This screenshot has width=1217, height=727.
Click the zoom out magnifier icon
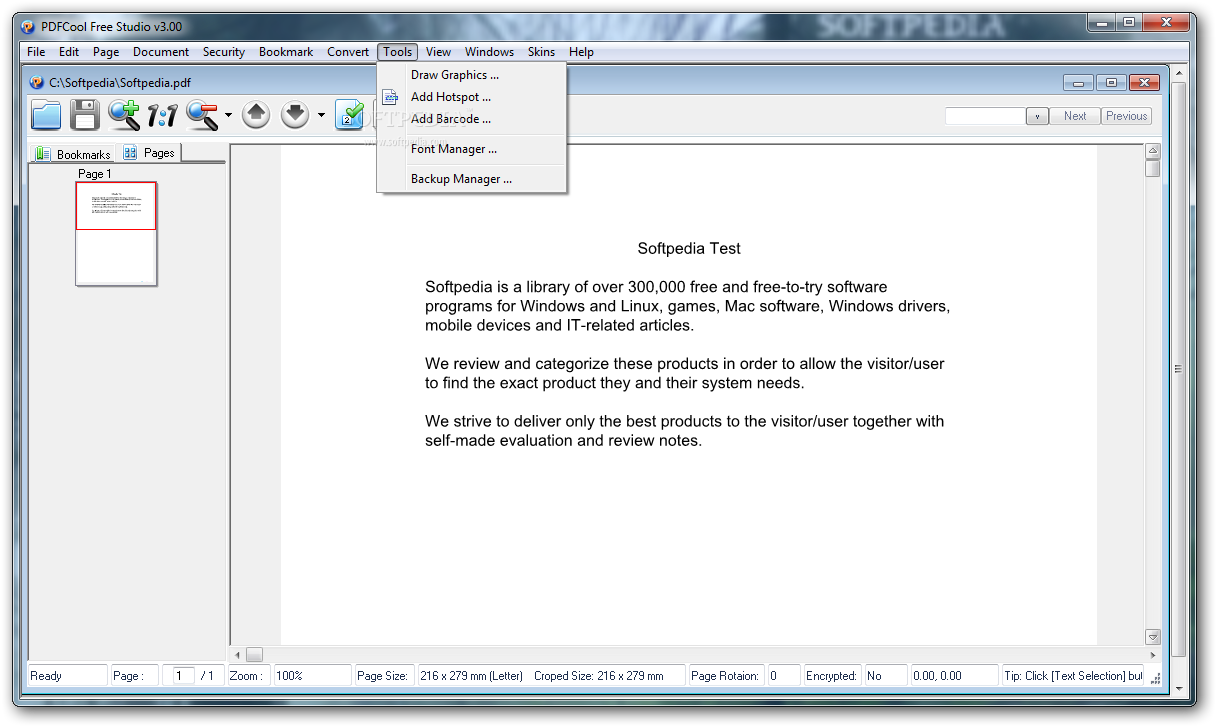202,115
